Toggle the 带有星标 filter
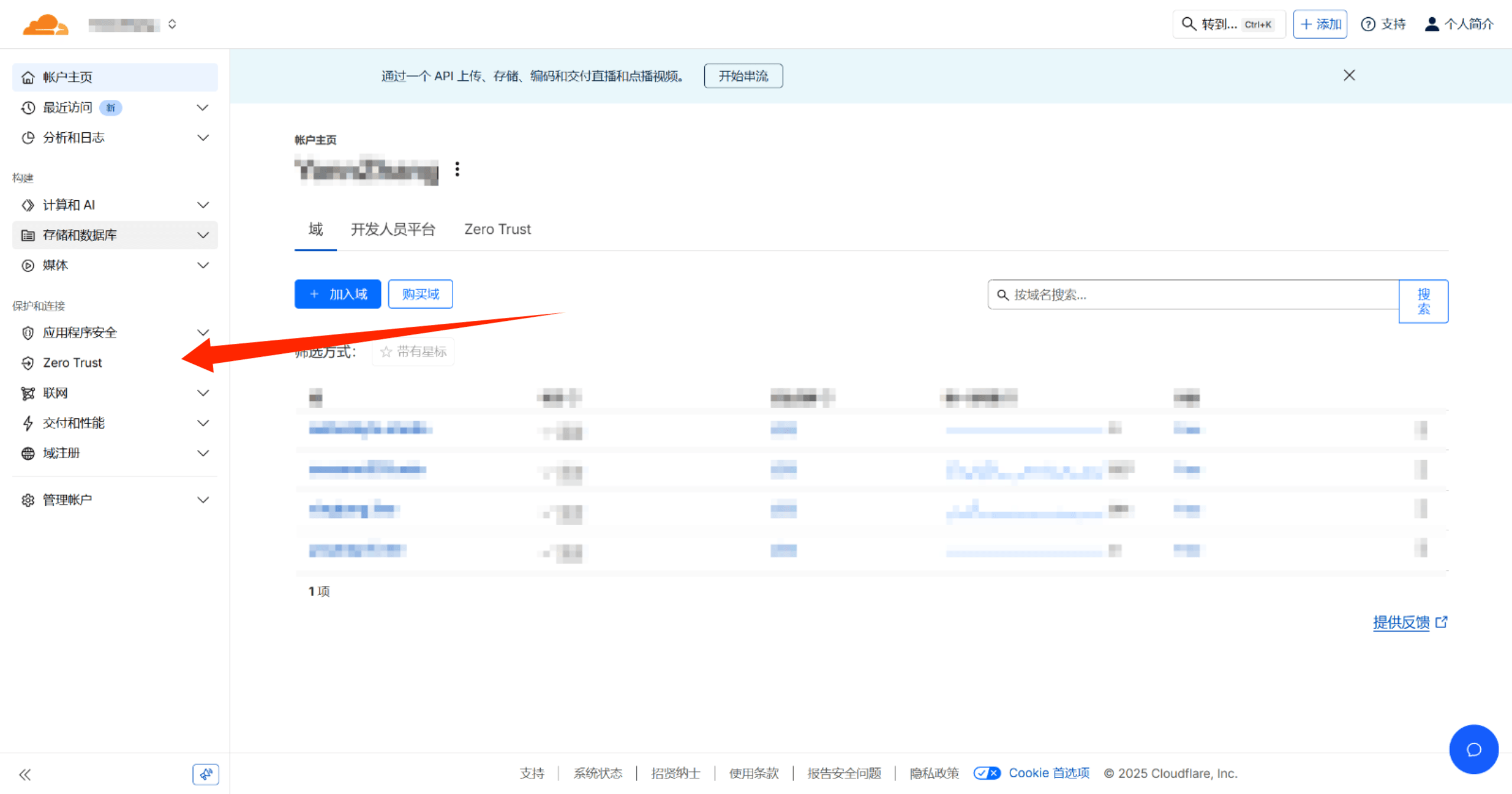The width and height of the screenshot is (1512, 794). click(x=413, y=352)
